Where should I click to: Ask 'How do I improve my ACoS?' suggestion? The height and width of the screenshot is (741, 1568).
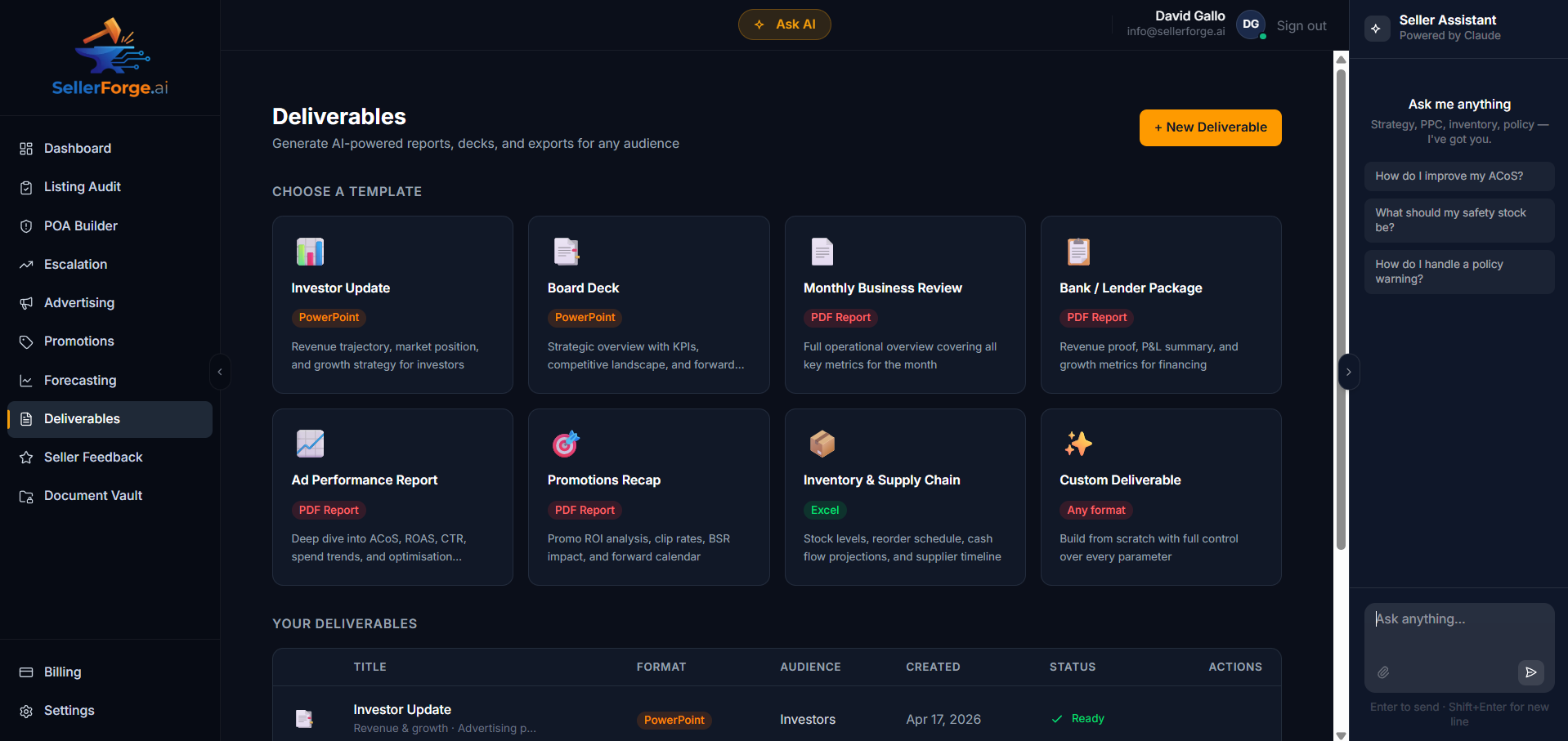tap(1458, 176)
